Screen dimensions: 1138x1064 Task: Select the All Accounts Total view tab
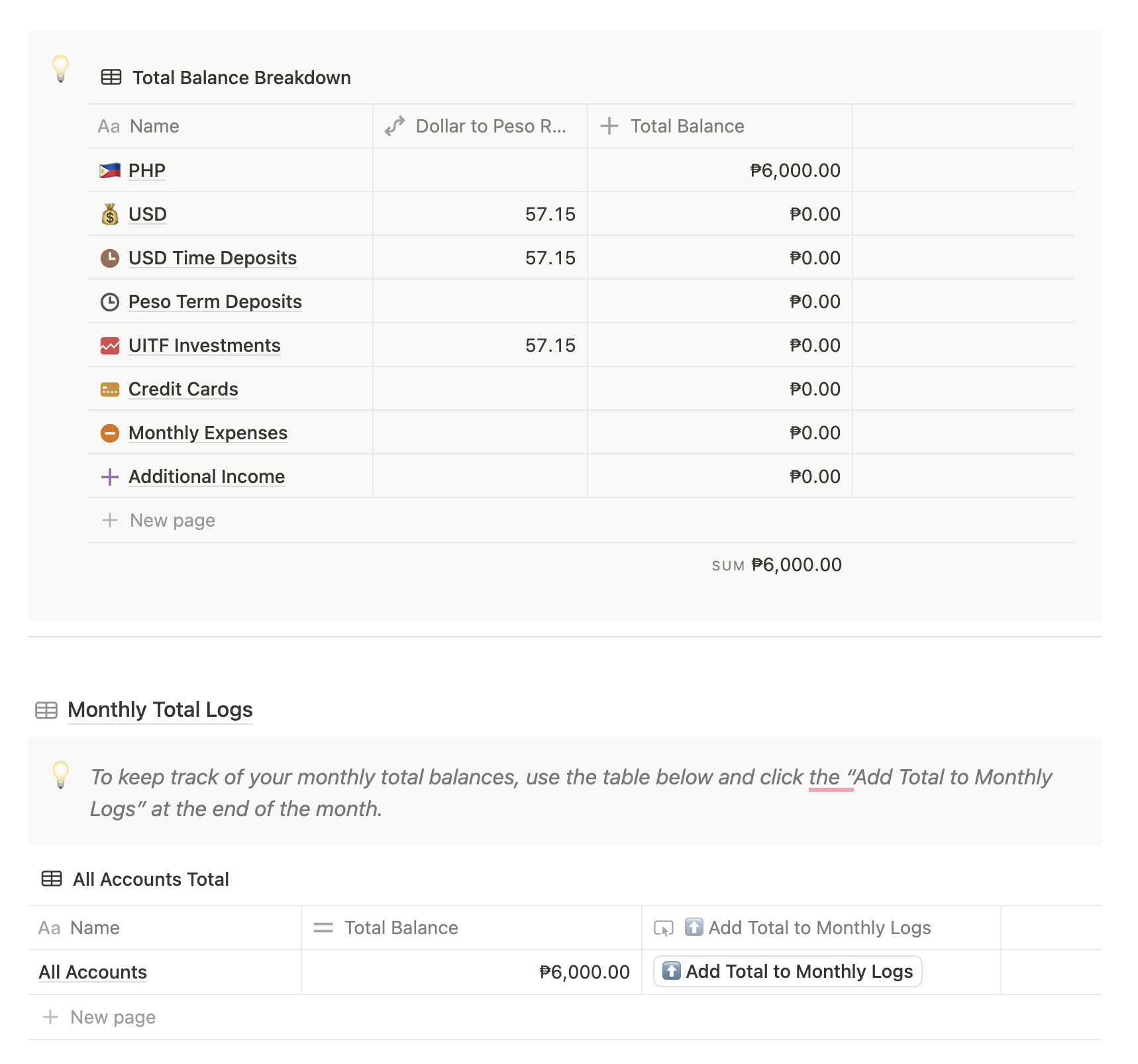135,879
